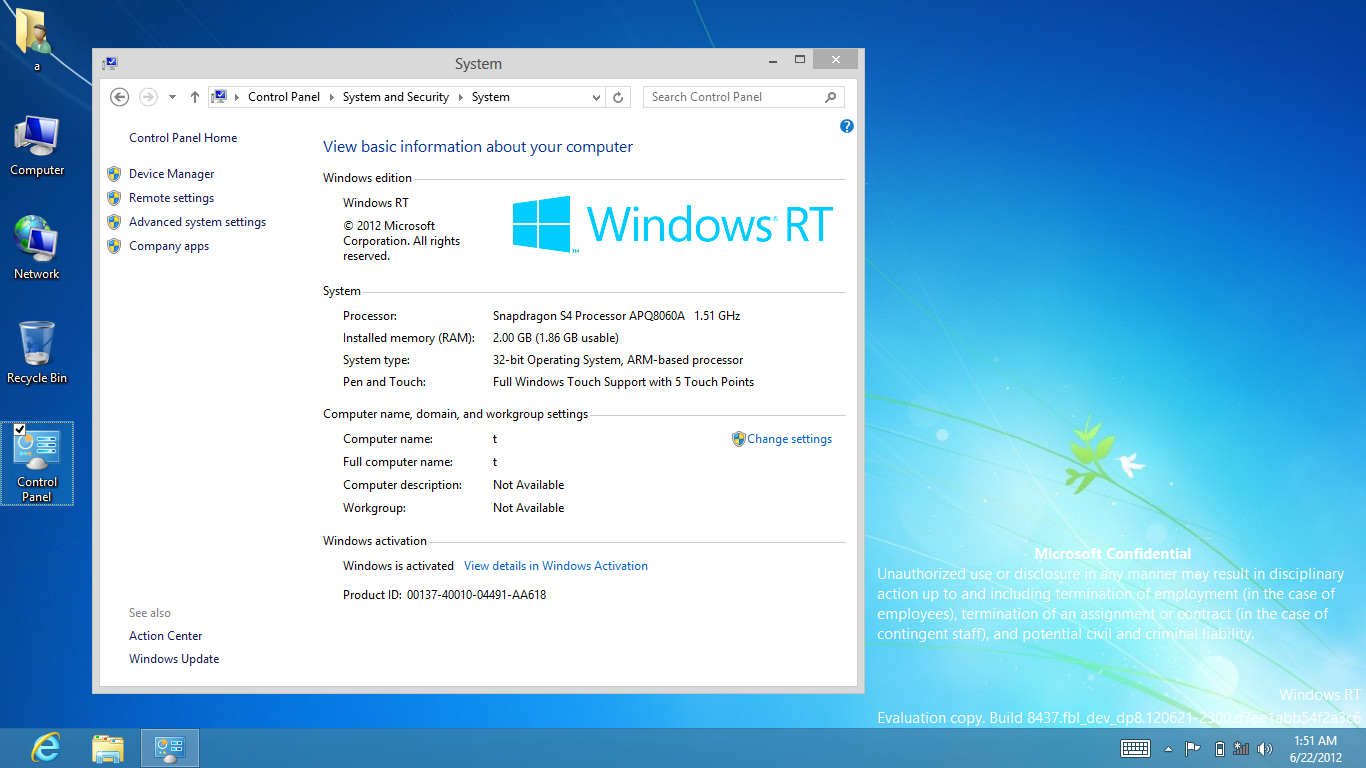Select the System and Security breadcrumb
This screenshot has width=1366, height=768.
click(x=395, y=97)
